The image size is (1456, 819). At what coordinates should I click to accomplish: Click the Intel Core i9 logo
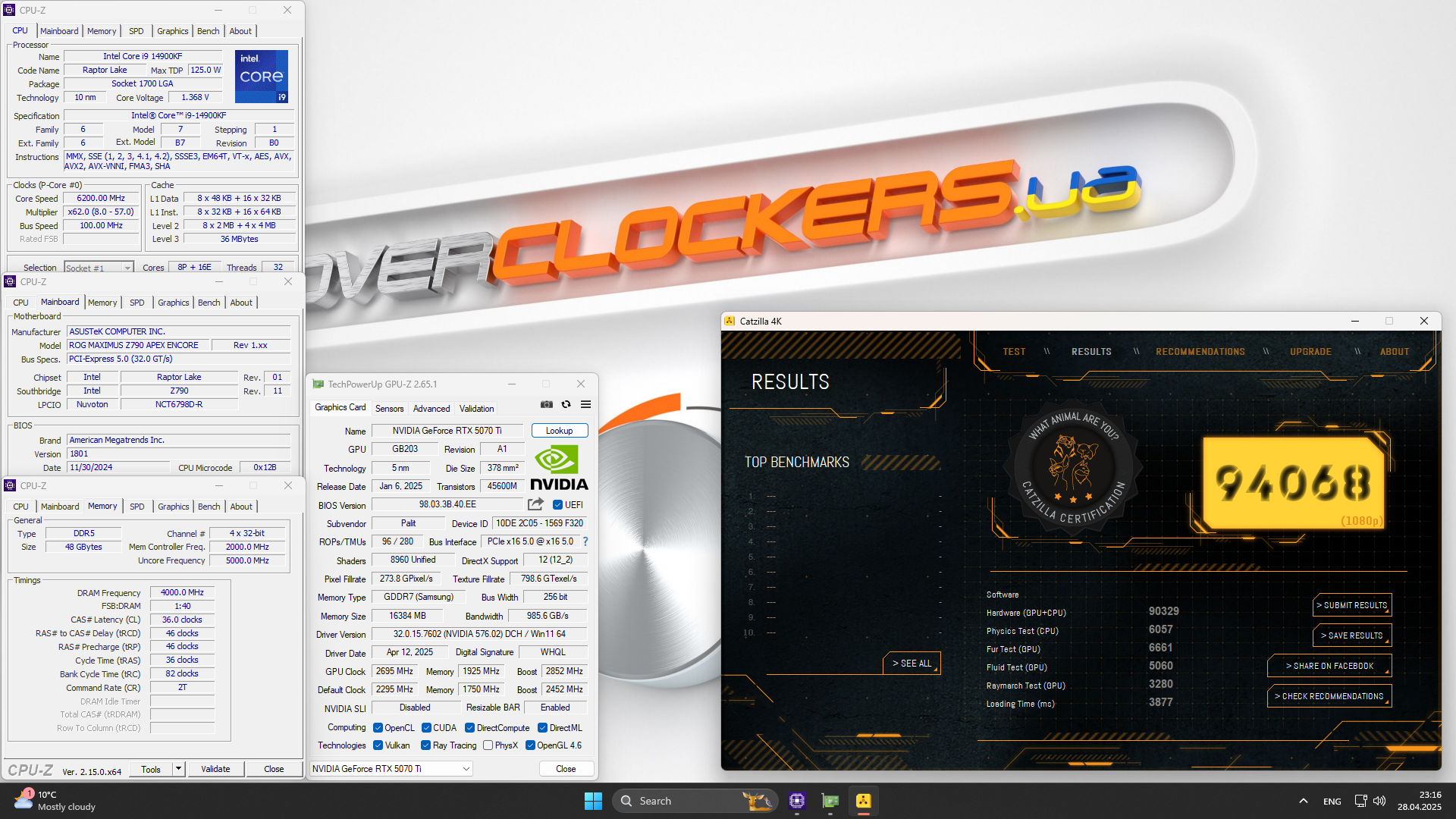pyautogui.click(x=262, y=77)
